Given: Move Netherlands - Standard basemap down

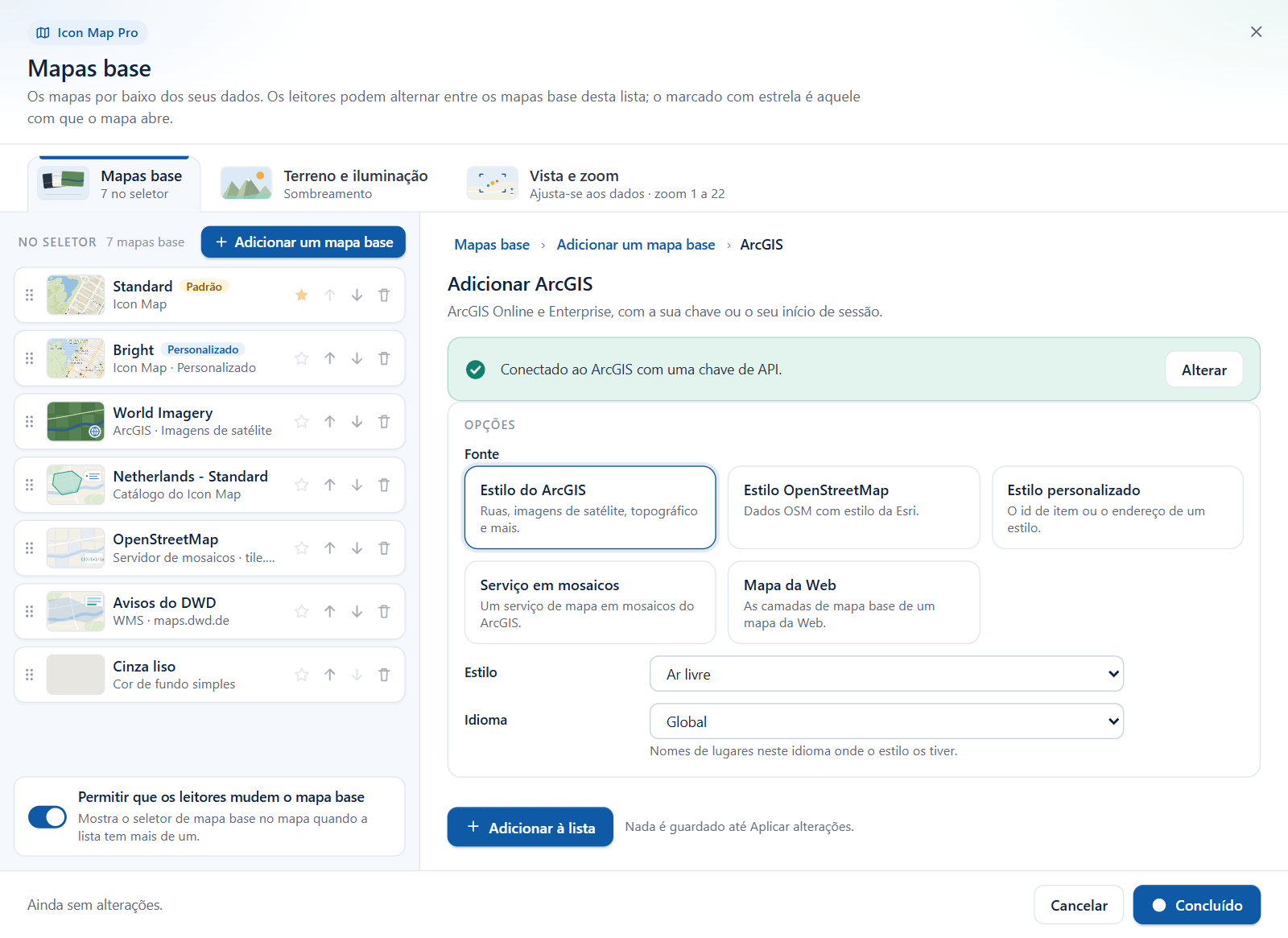Looking at the screenshot, I should (357, 485).
